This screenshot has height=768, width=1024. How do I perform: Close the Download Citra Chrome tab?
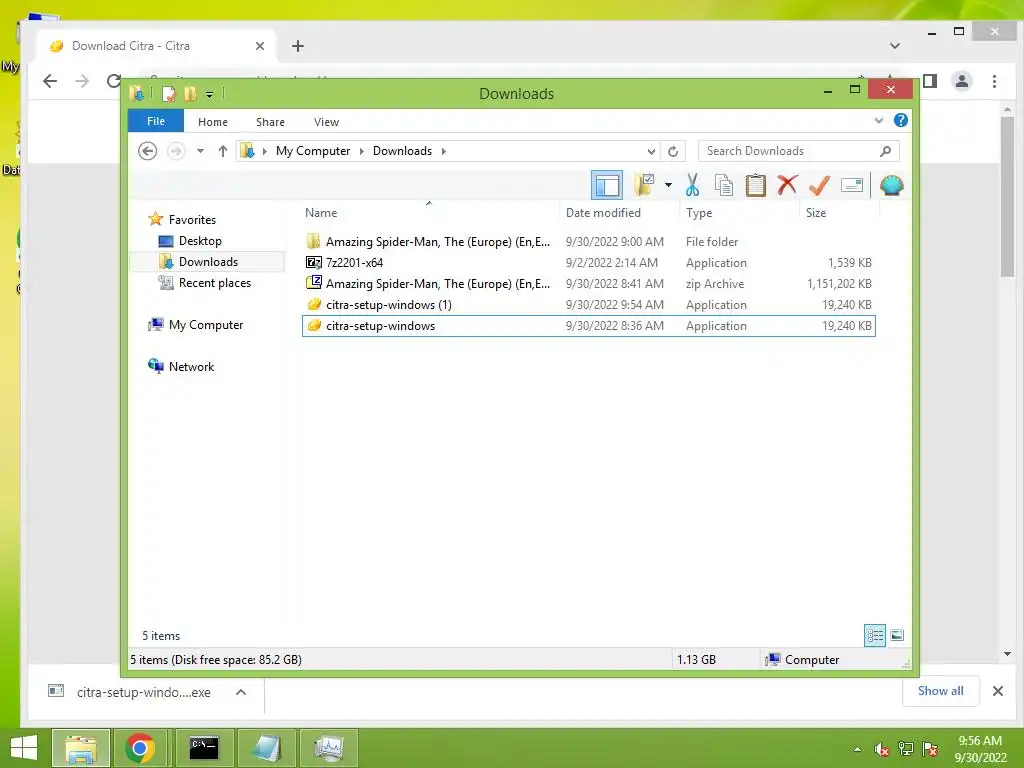click(x=260, y=46)
